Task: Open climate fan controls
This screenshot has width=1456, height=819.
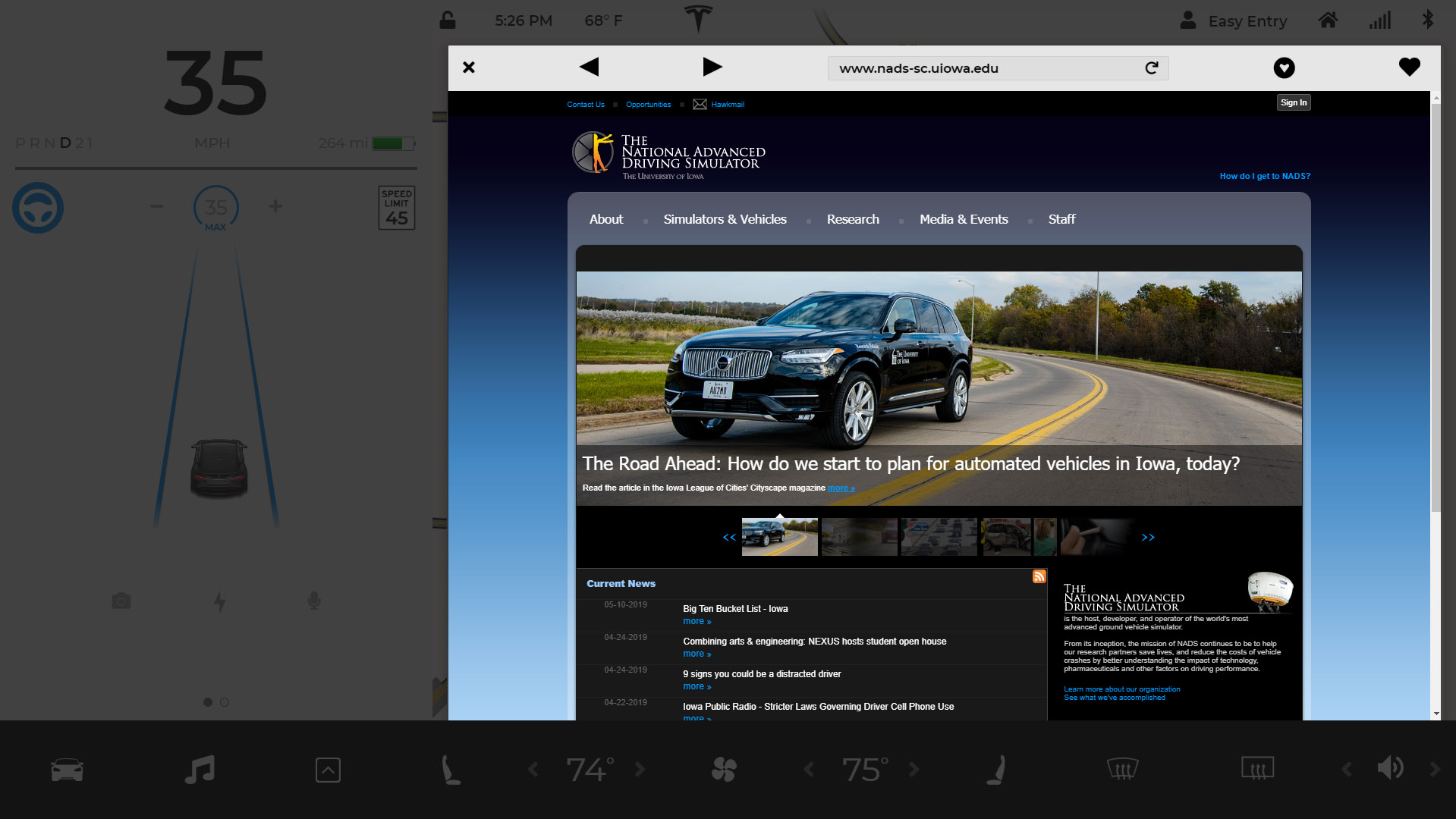Action: click(724, 770)
